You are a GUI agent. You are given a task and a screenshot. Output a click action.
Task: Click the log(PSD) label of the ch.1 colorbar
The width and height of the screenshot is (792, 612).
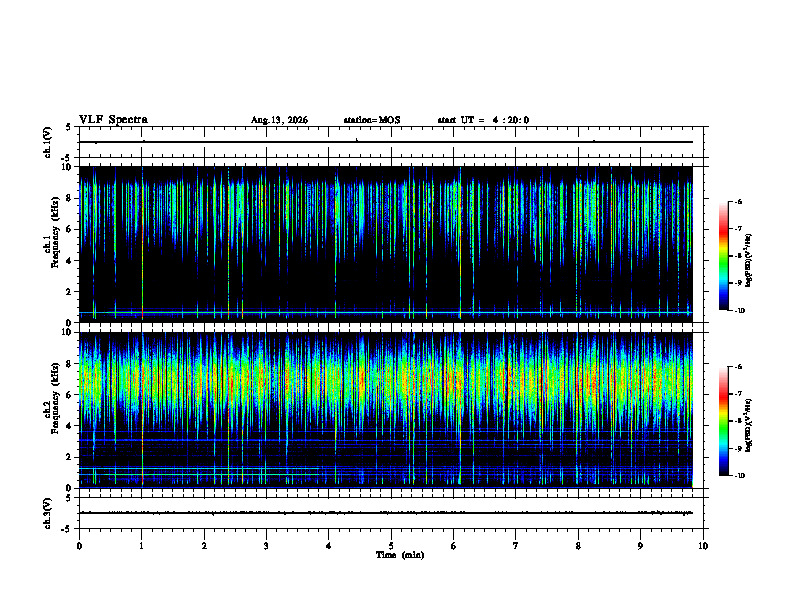[749, 260]
